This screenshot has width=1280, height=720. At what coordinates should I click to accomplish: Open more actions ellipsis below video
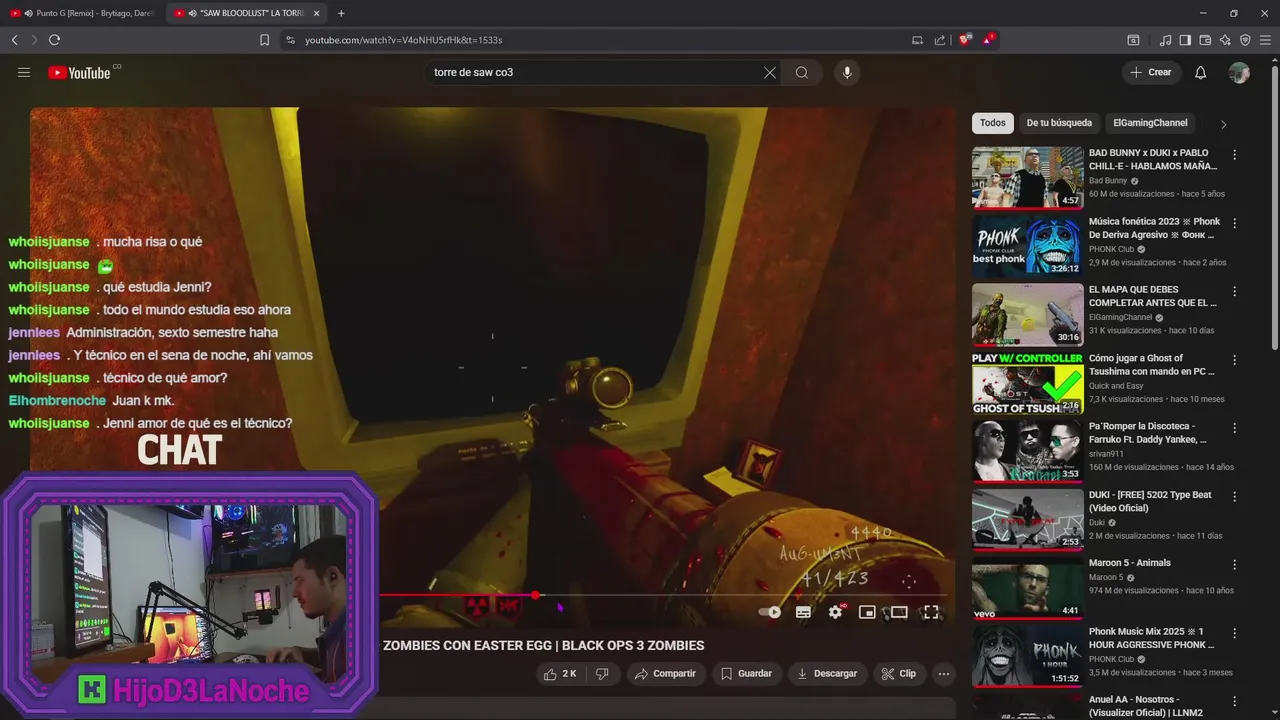943,674
